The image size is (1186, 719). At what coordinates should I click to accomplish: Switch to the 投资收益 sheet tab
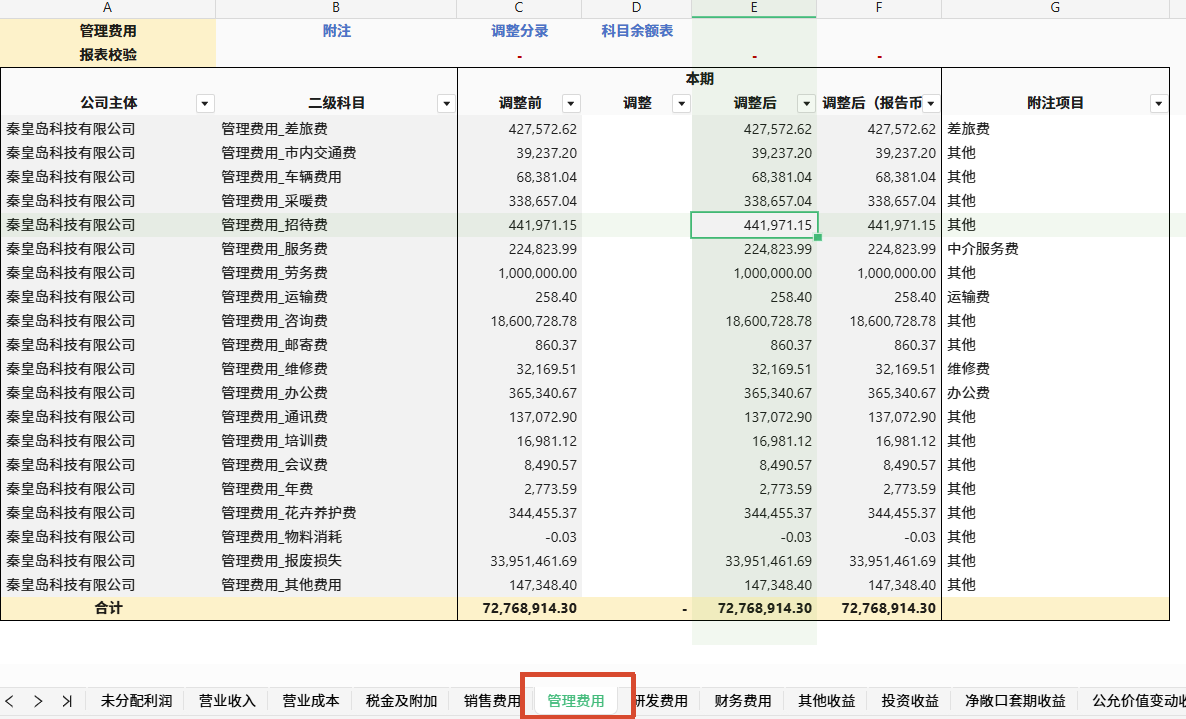tap(910, 701)
